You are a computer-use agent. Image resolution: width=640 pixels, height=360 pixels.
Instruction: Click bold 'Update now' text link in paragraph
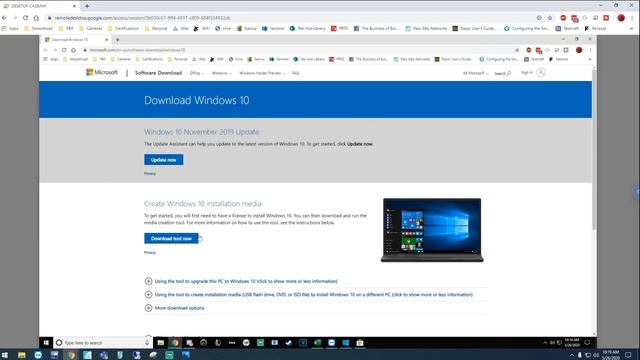[x=360, y=144]
